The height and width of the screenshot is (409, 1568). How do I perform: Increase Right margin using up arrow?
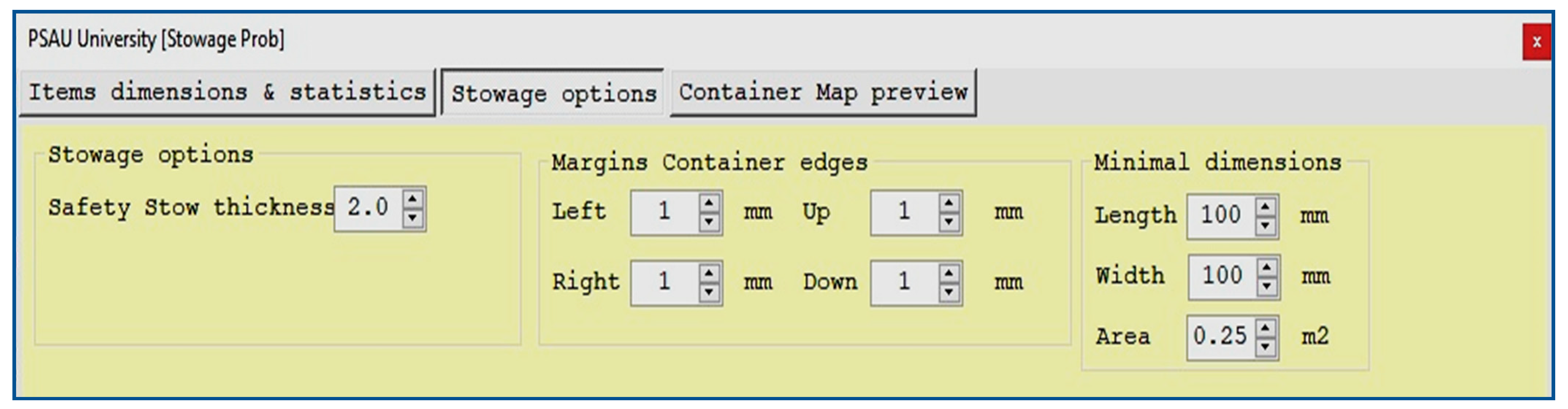[x=709, y=273]
